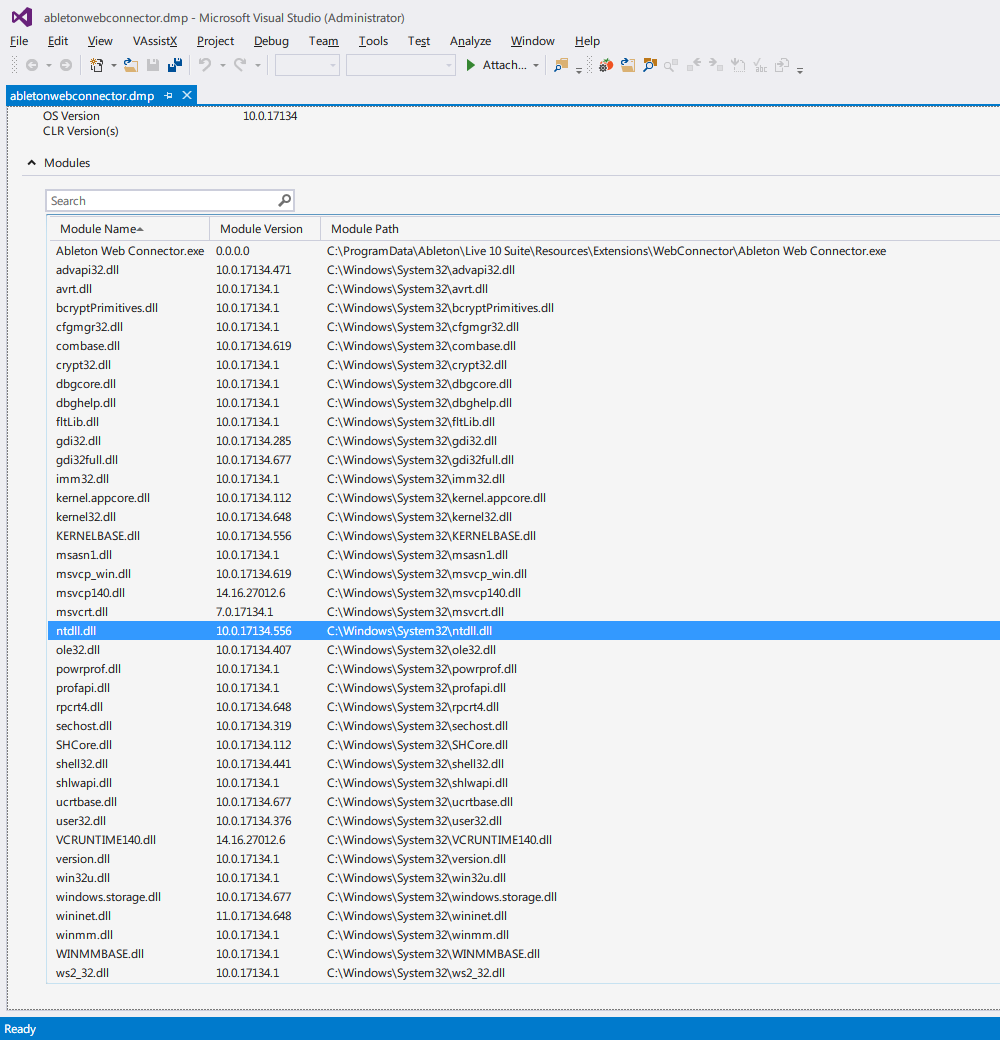The image size is (1000, 1040).
Task: Open the Edit menu
Action: click(x=58, y=40)
